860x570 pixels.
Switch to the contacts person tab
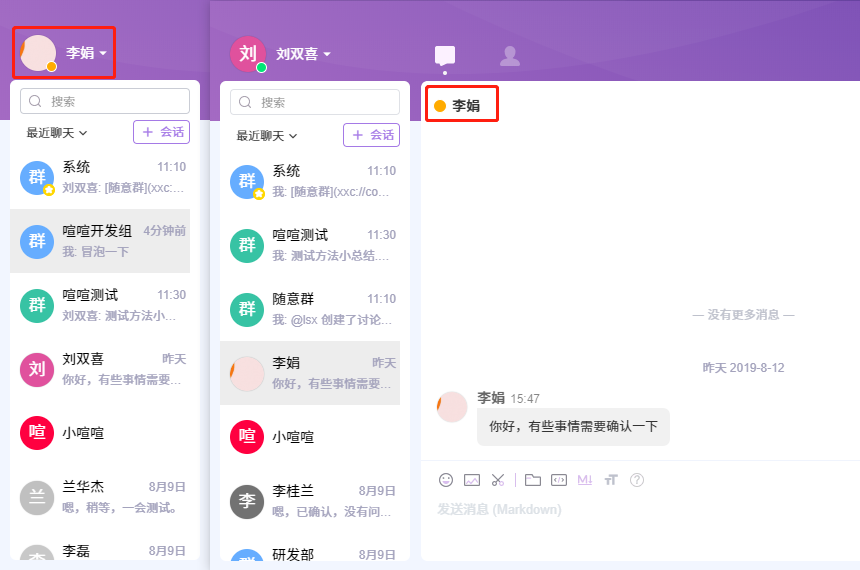(510, 56)
